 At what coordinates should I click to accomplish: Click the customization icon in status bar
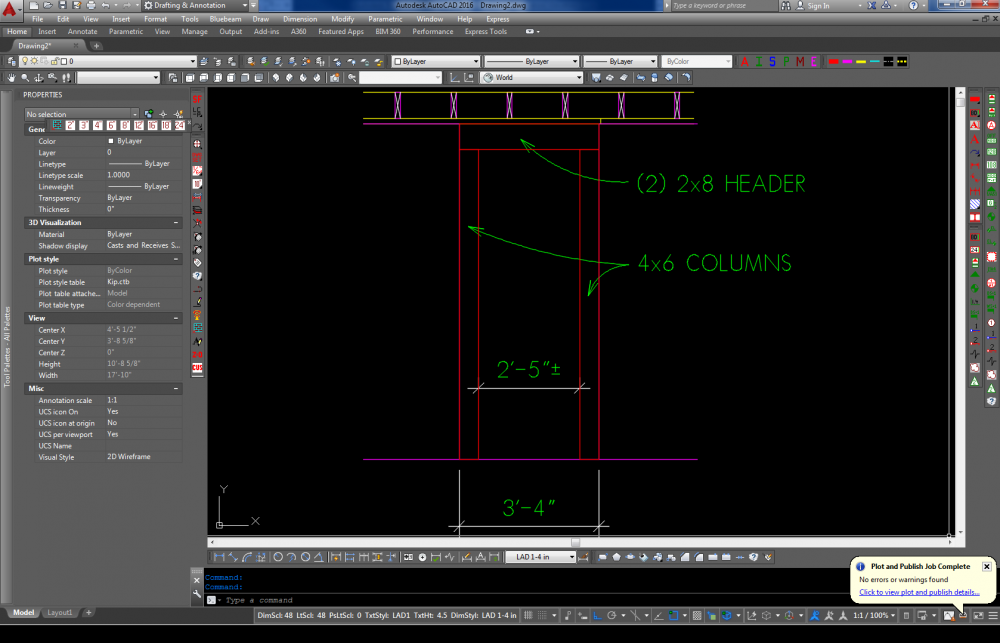[989, 614]
